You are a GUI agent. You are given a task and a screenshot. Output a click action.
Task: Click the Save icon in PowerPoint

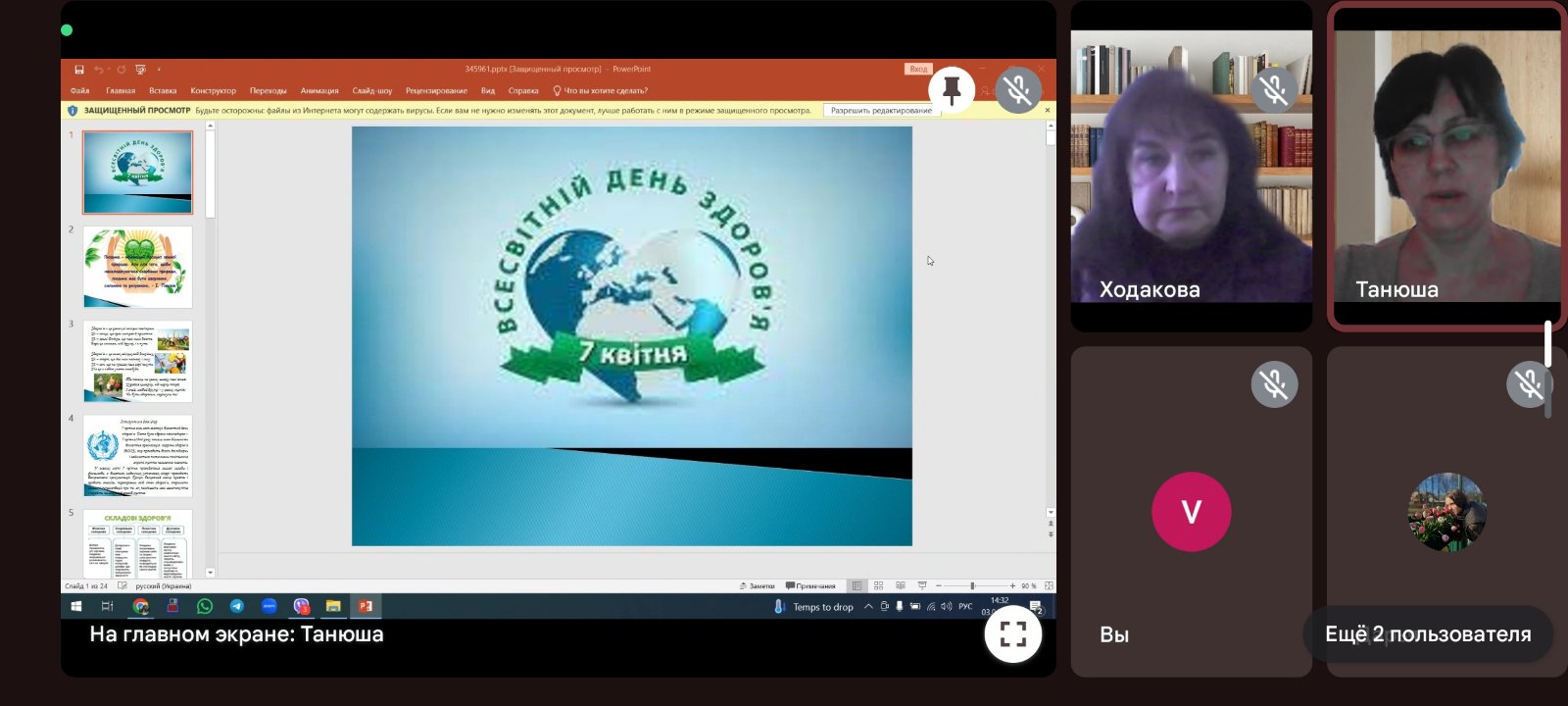coord(79,70)
